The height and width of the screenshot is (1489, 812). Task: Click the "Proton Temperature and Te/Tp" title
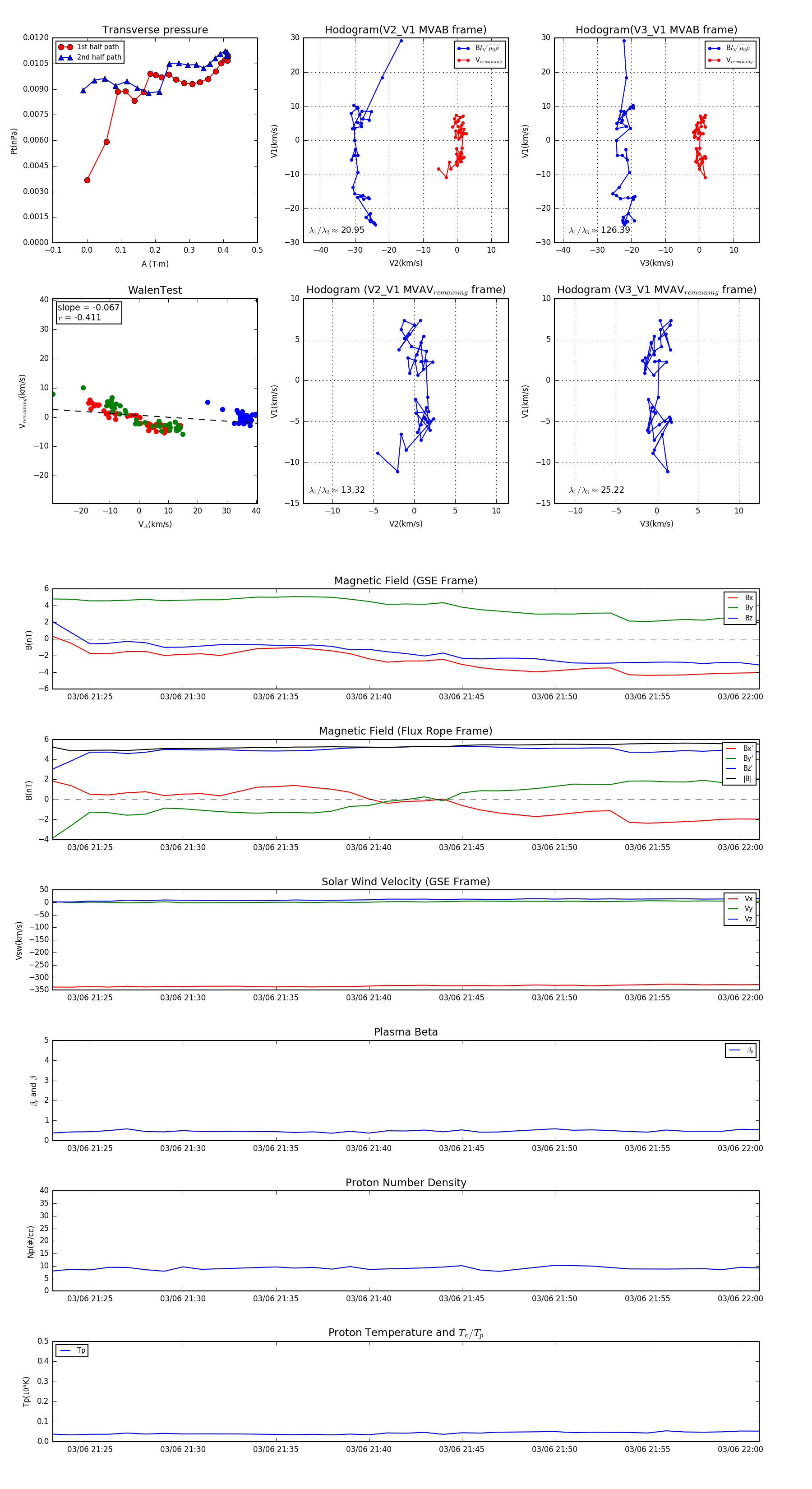click(406, 1333)
